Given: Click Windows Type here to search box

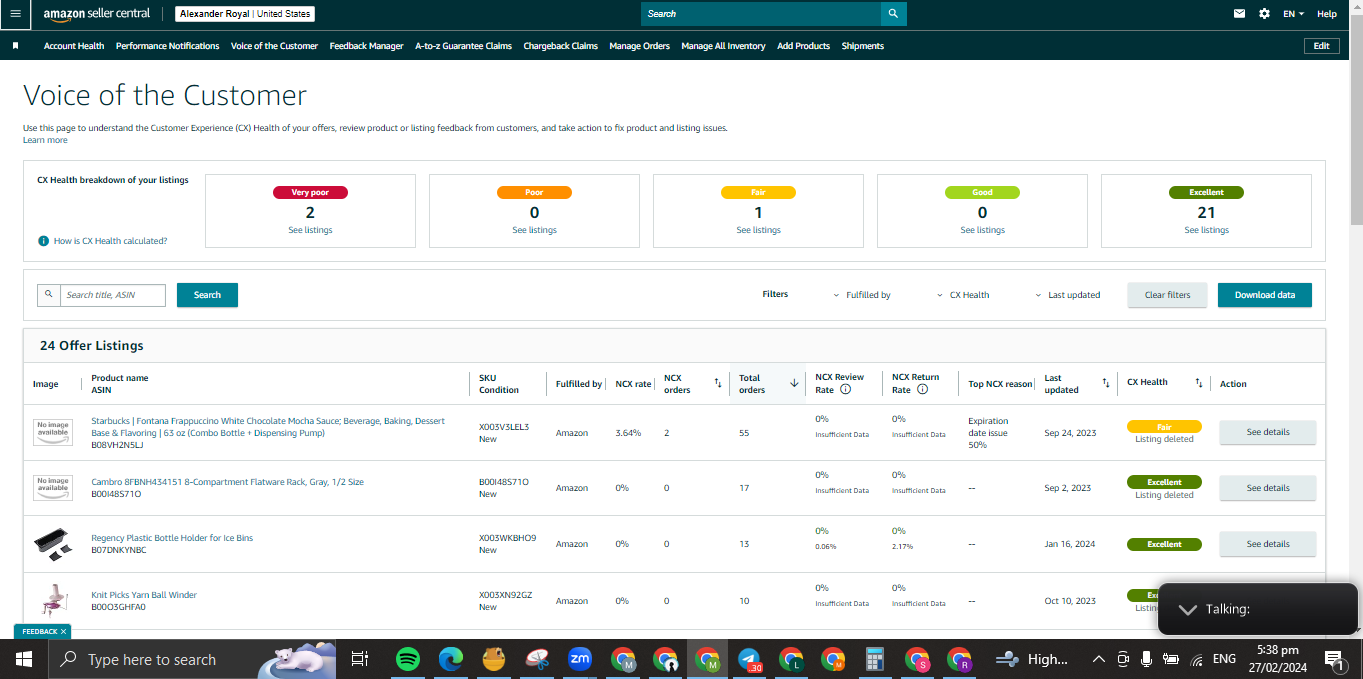Looking at the screenshot, I should click(x=150, y=659).
